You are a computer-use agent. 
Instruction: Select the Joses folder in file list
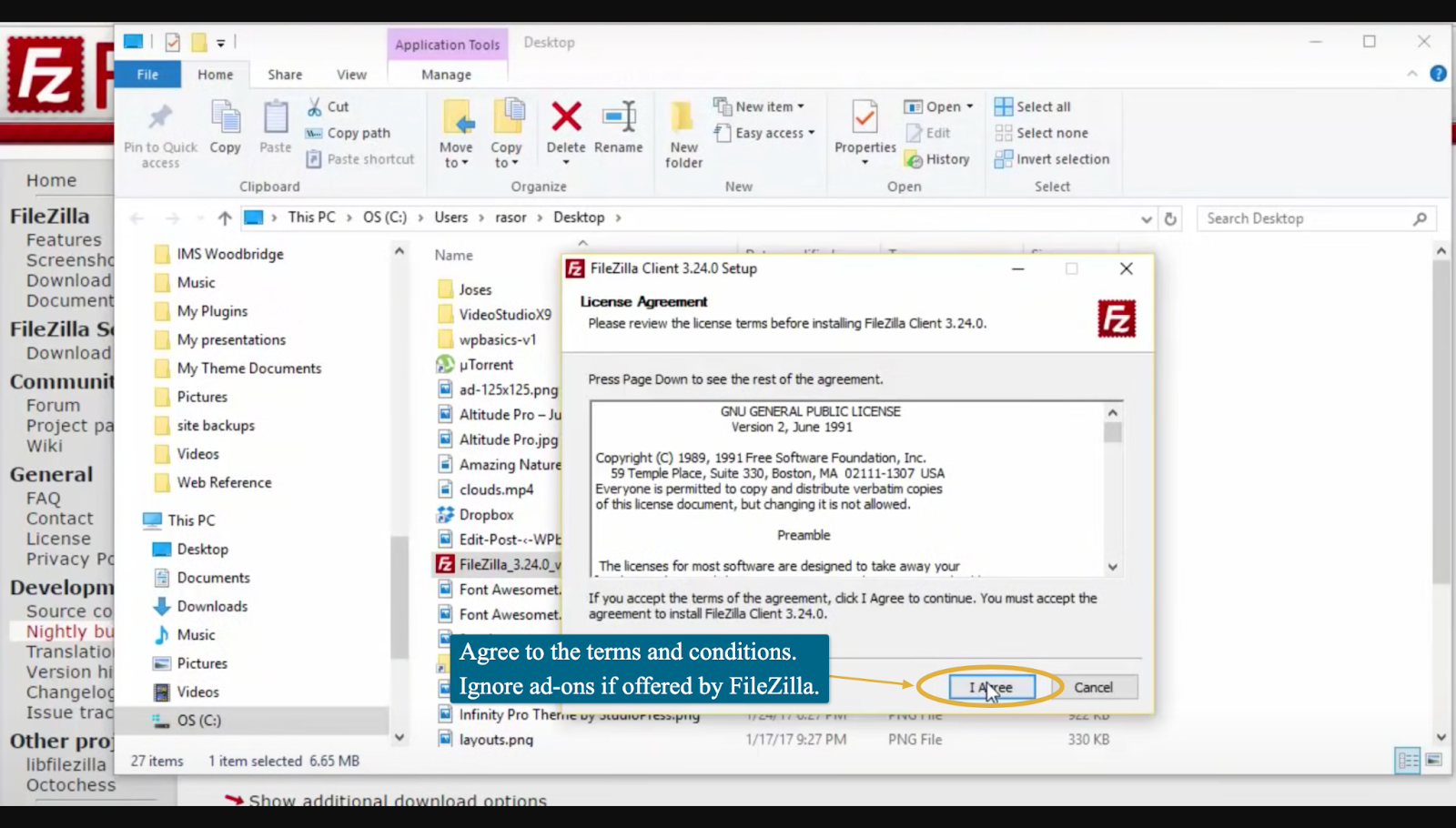click(475, 289)
